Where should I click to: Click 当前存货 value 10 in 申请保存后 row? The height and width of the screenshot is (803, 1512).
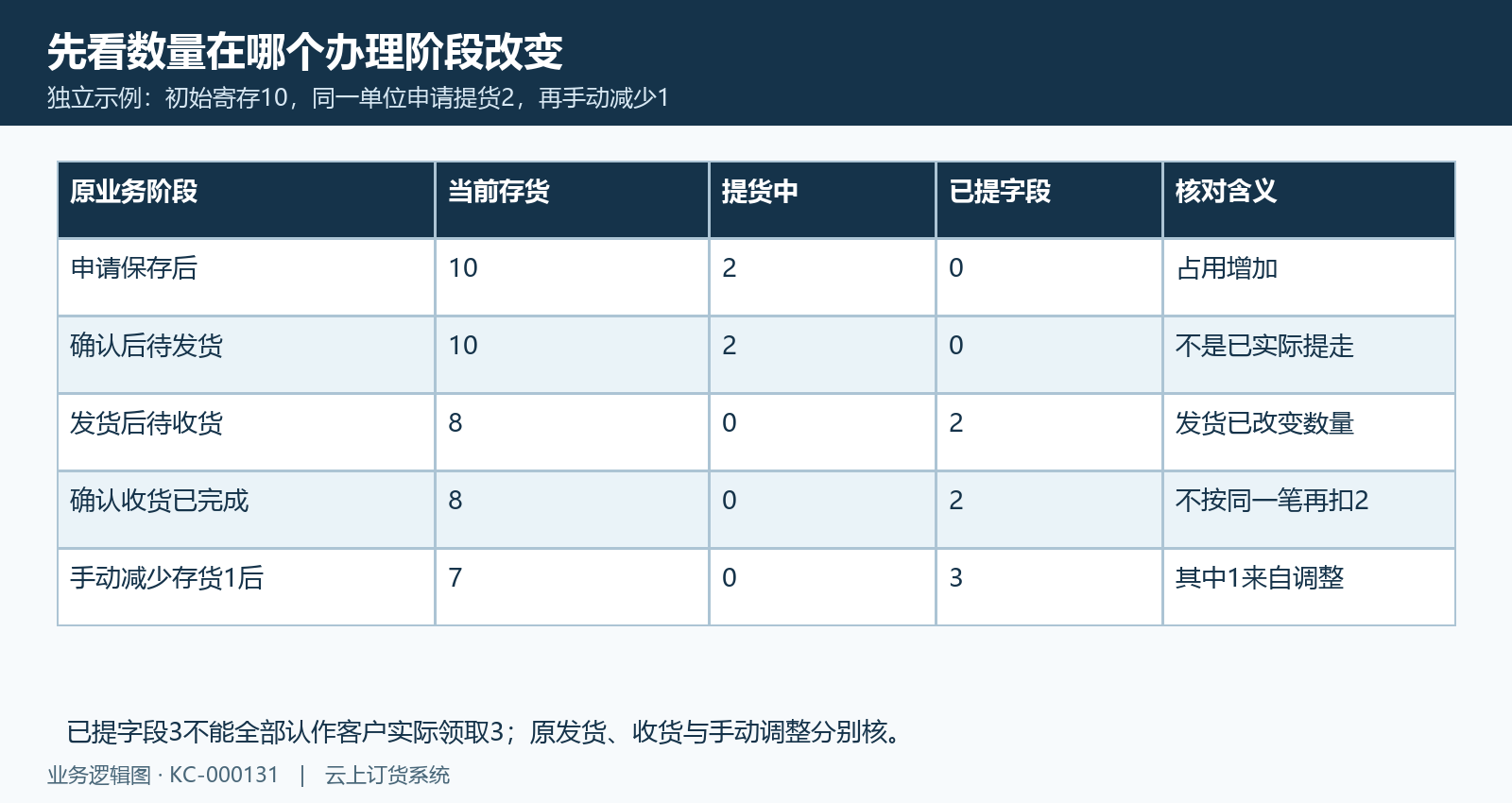click(x=463, y=268)
